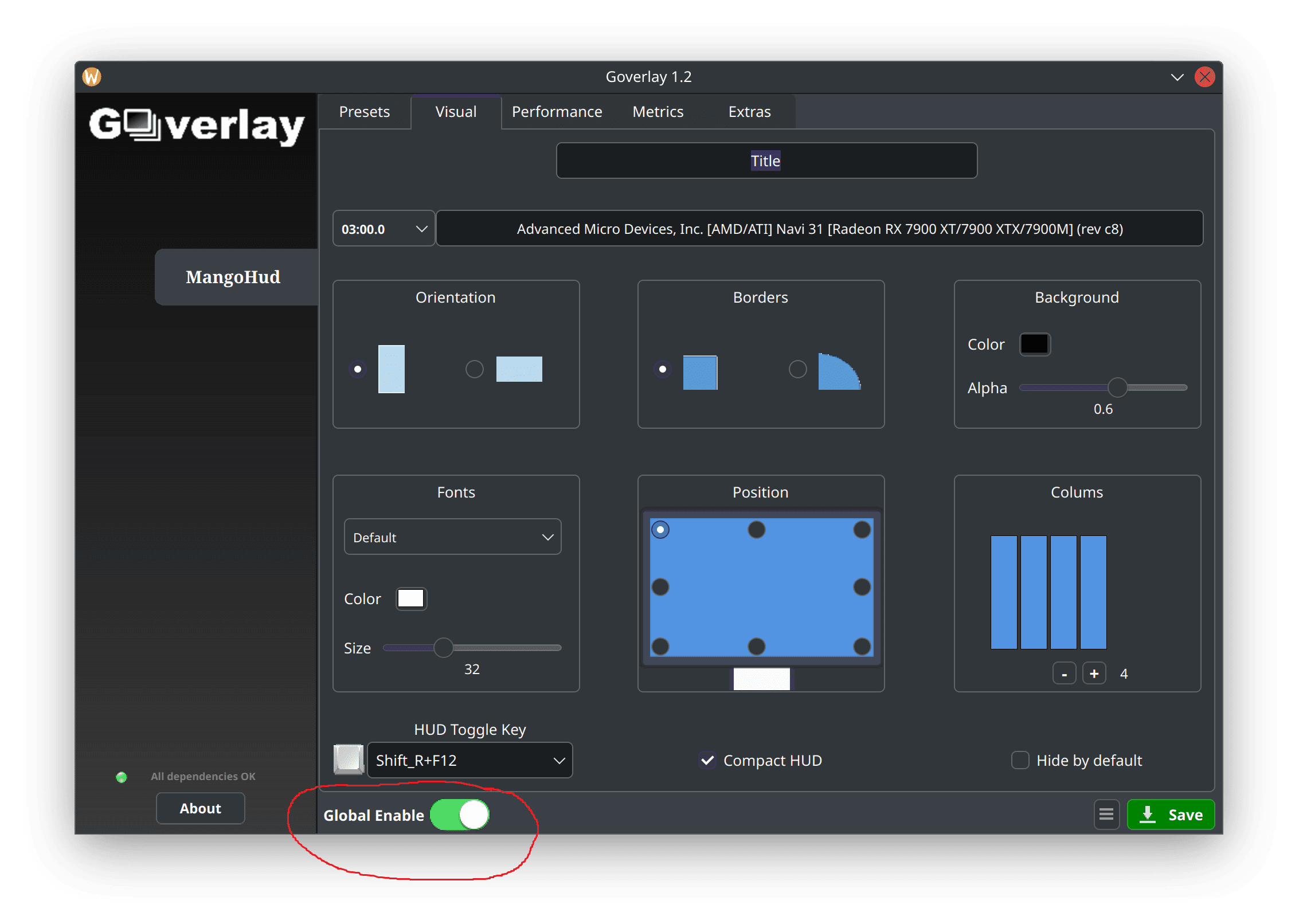Open the Fonts Default dropdown

(x=452, y=537)
